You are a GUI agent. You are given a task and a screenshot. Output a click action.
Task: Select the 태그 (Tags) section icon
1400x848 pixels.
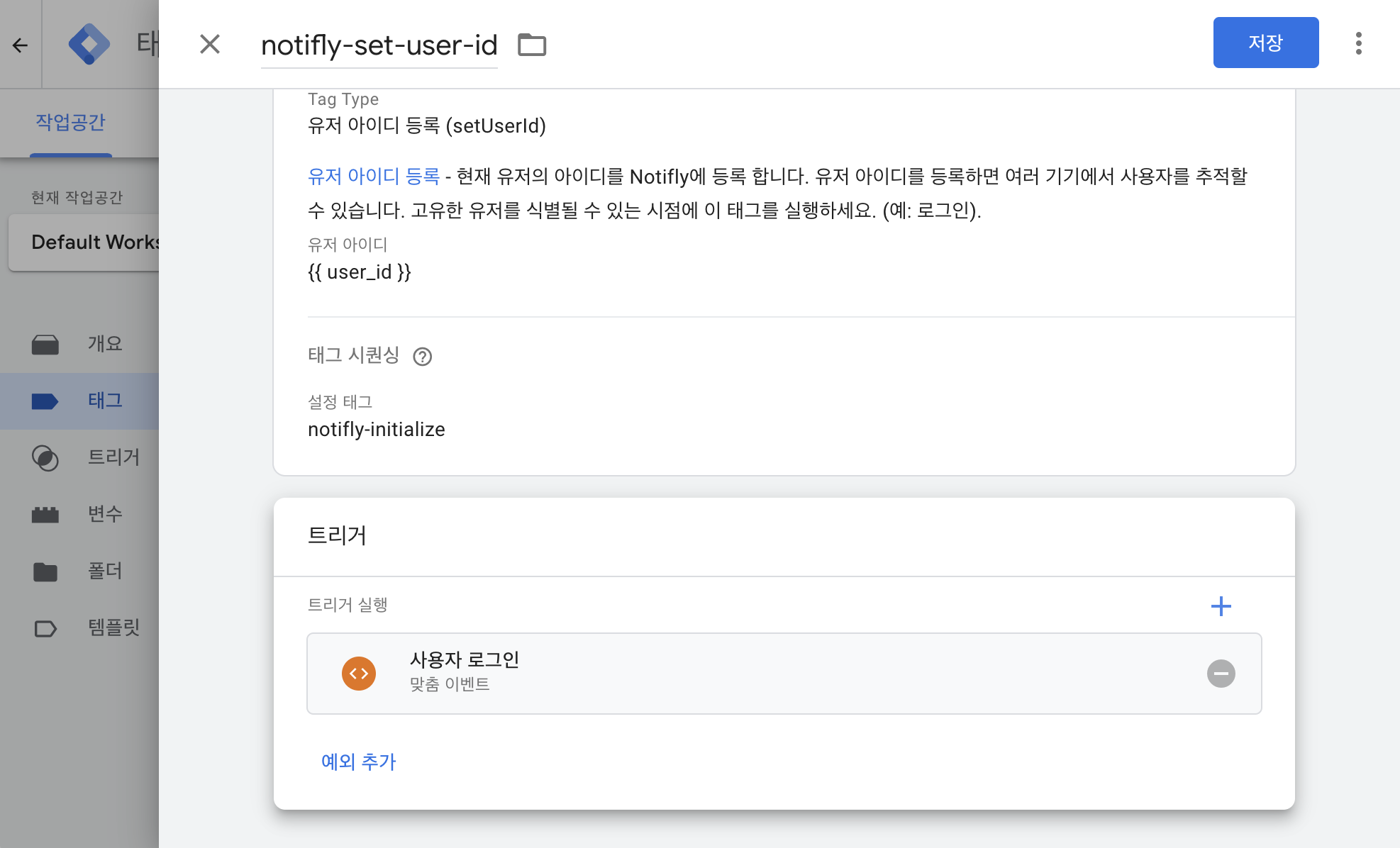tap(45, 401)
